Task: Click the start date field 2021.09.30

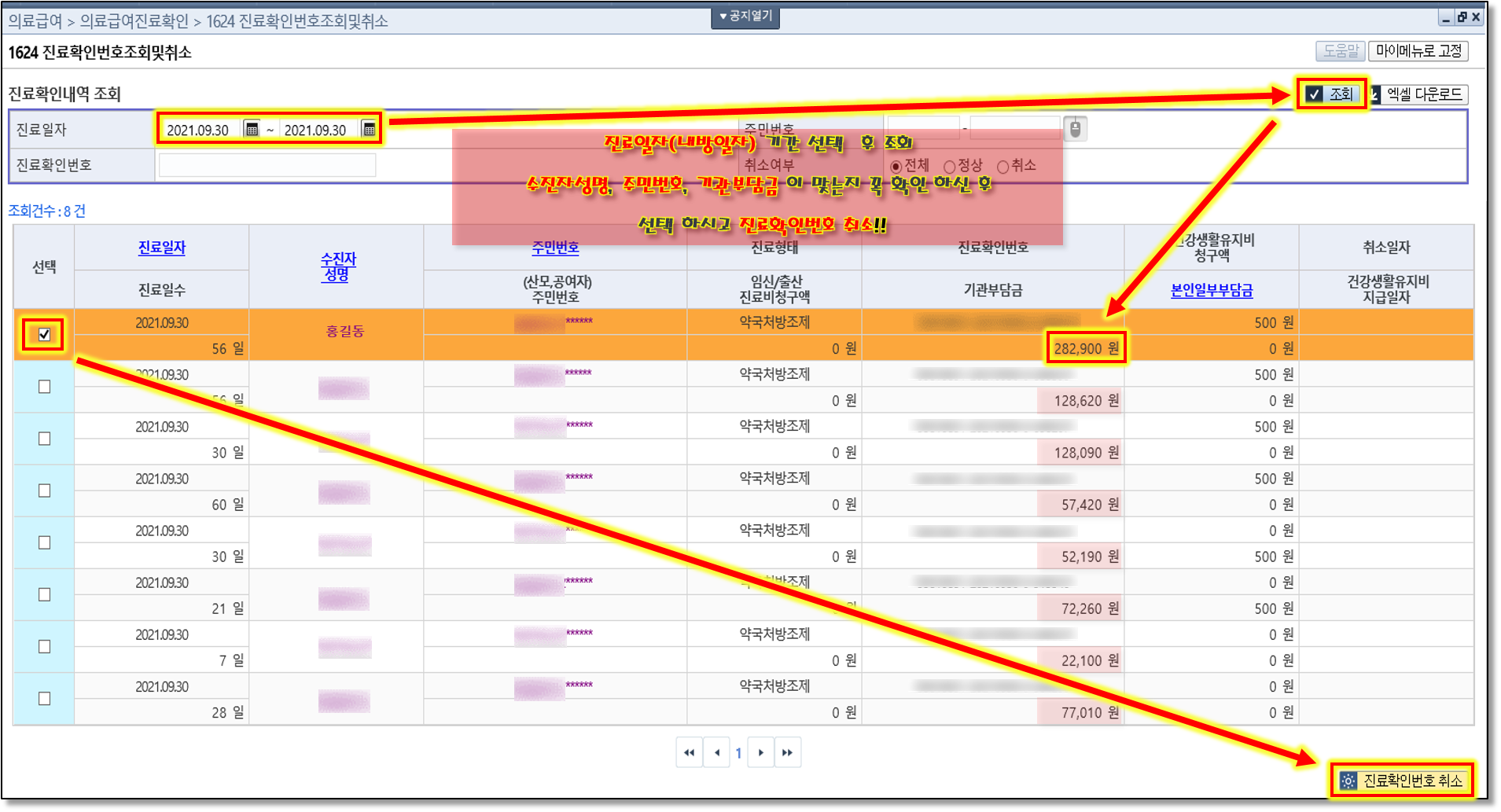Action: click(x=200, y=130)
